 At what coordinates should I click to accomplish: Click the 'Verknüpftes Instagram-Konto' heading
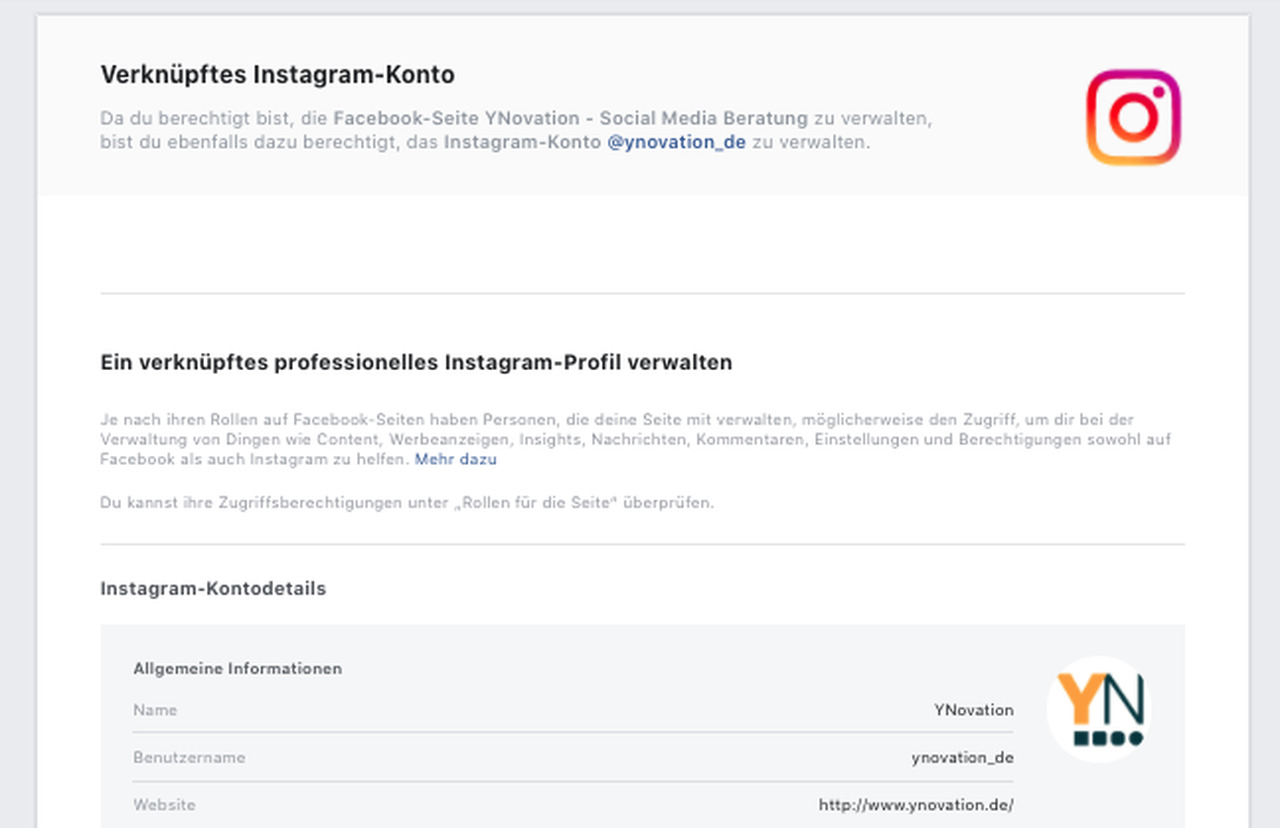(x=278, y=75)
